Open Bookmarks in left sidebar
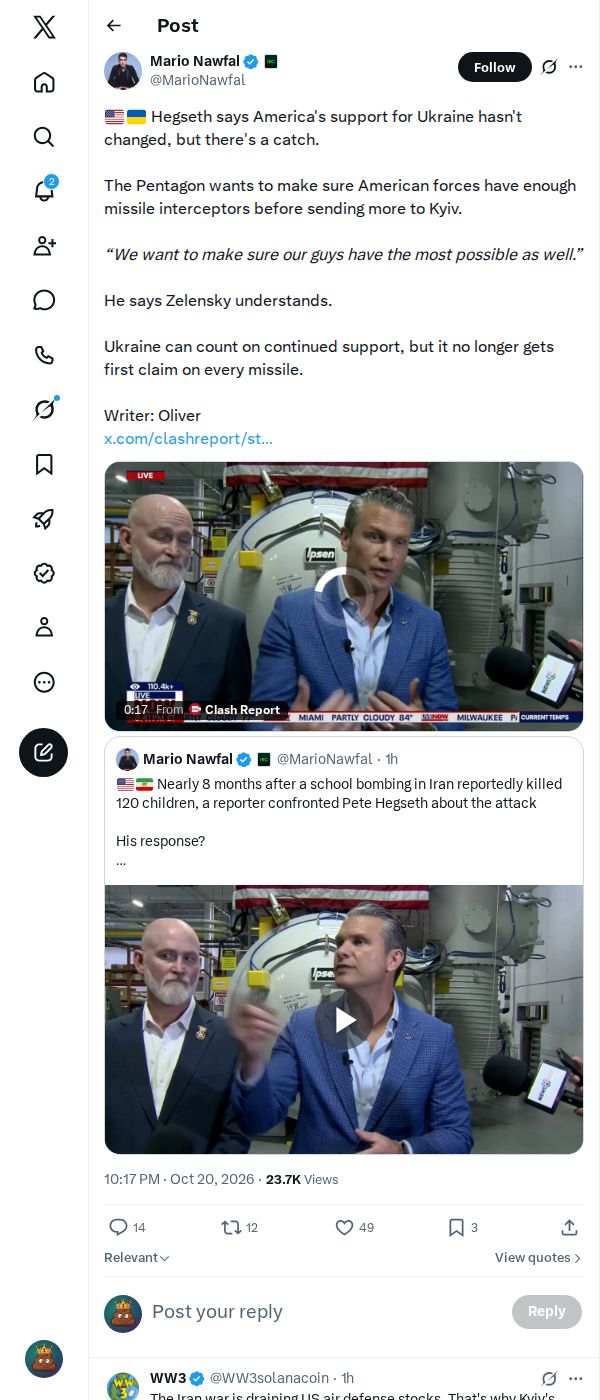 (44, 464)
